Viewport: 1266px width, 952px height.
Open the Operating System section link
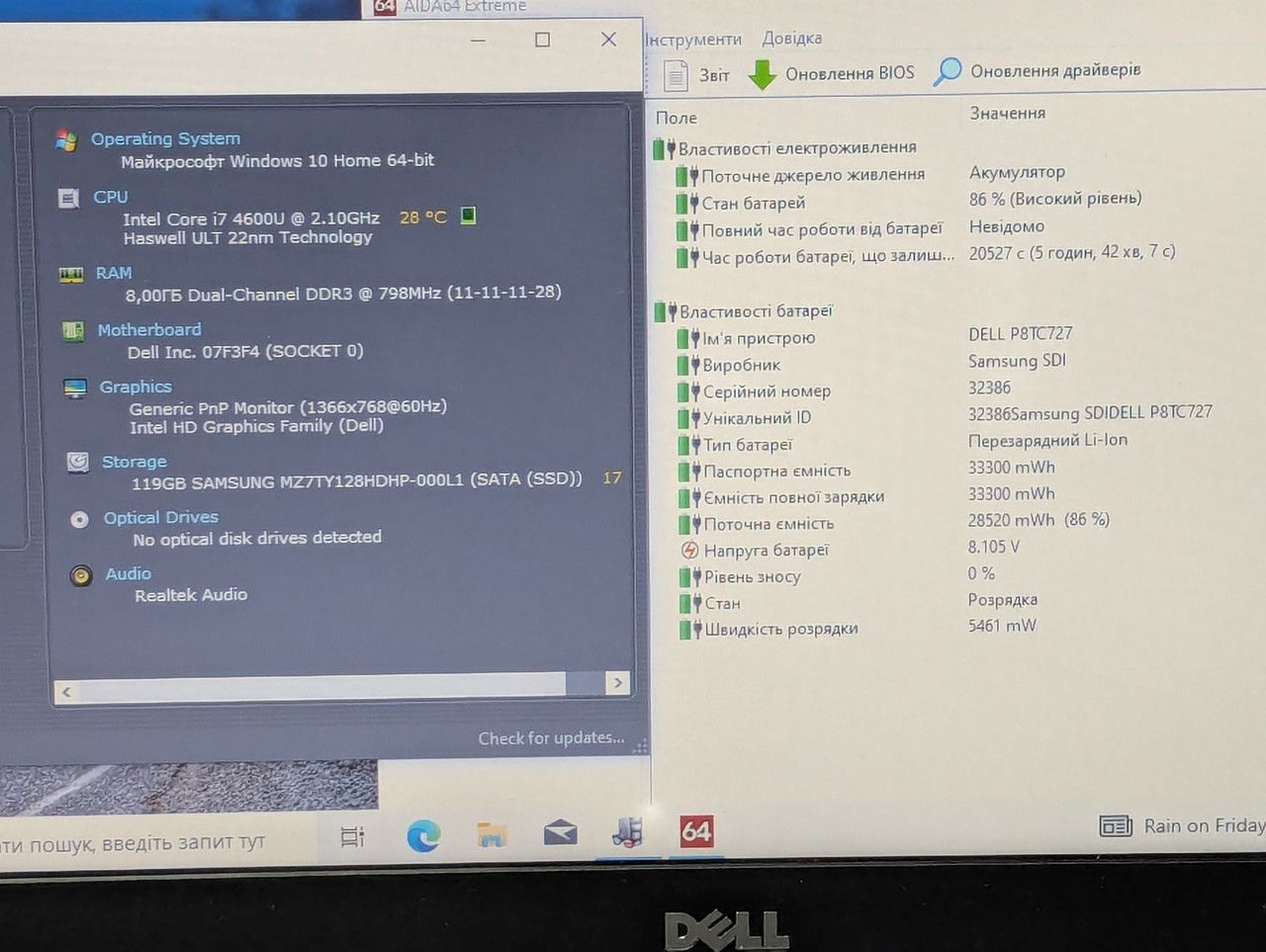(166, 138)
